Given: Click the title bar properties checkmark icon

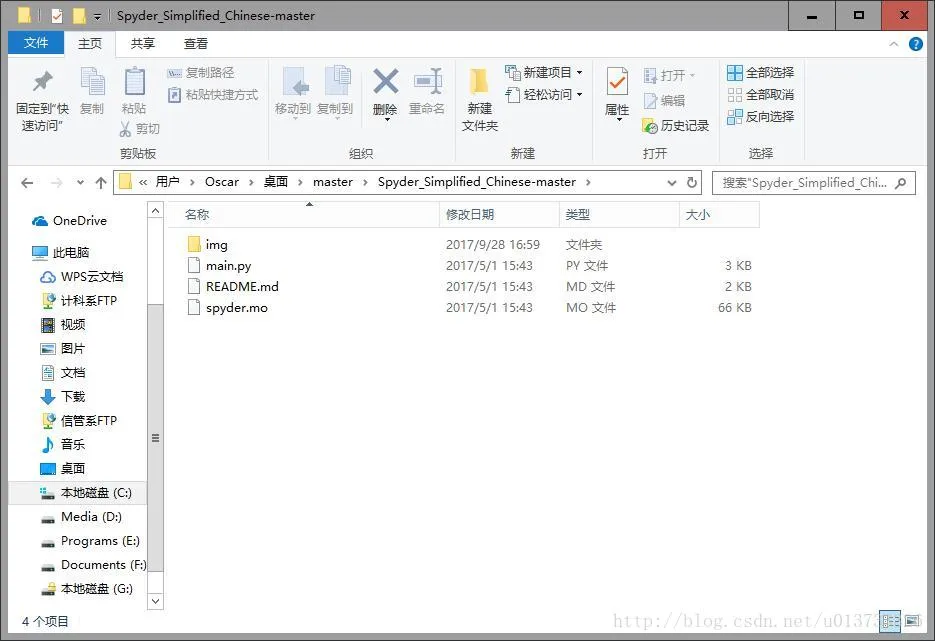Looking at the screenshot, I should [57, 16].
